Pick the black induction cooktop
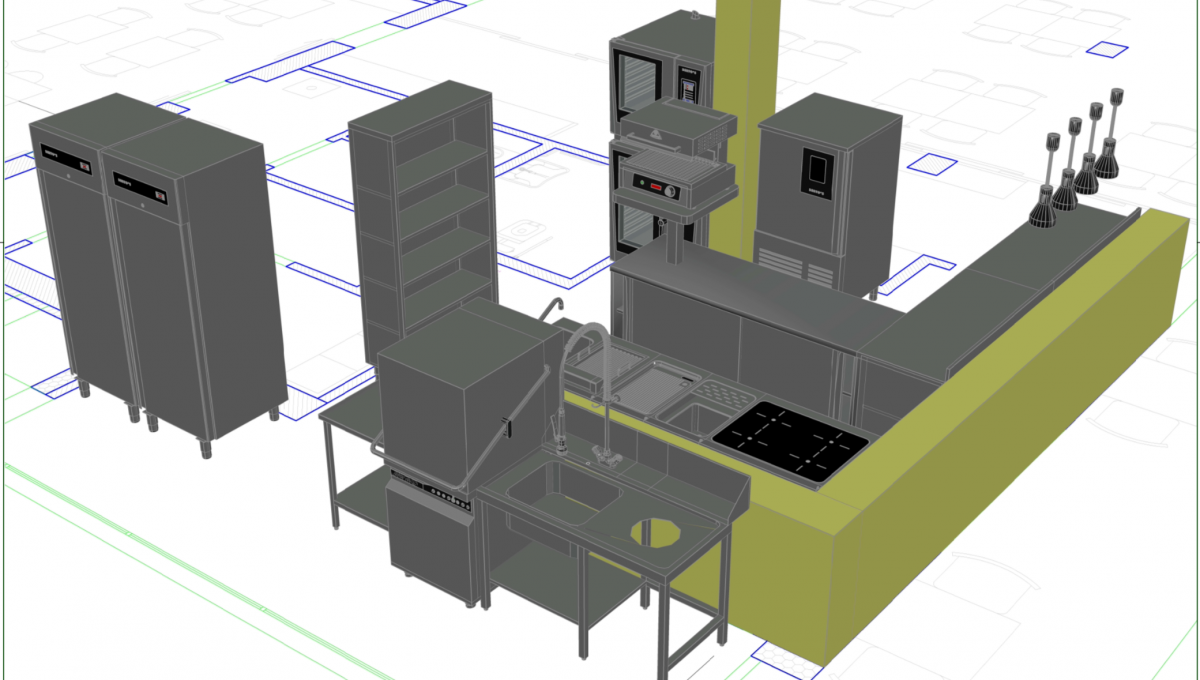This screenshot has height=680, width=1200. [x=790, y=440]
